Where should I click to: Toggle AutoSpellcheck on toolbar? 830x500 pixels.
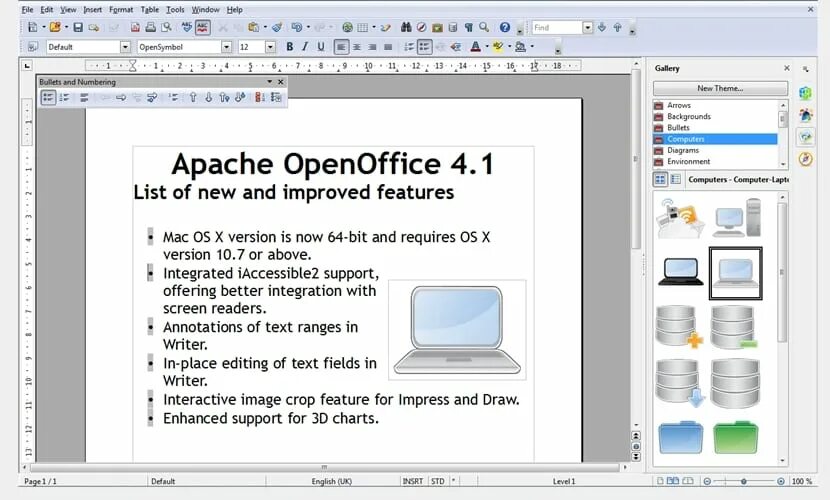(203, 28)
